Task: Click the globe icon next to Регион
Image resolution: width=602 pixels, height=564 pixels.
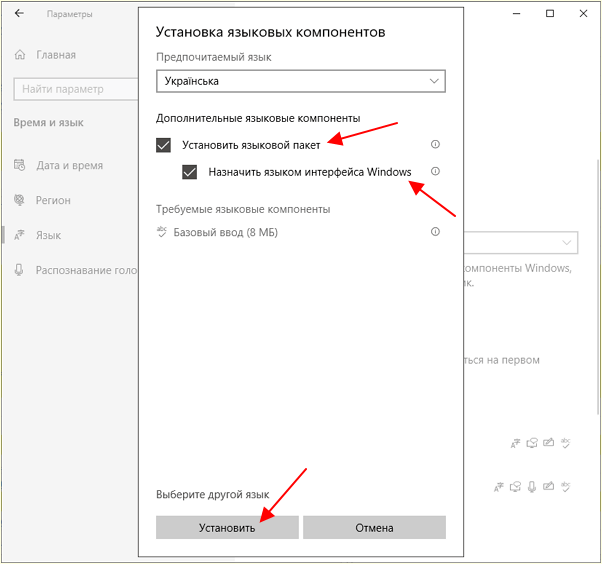Action: (19, 200)
